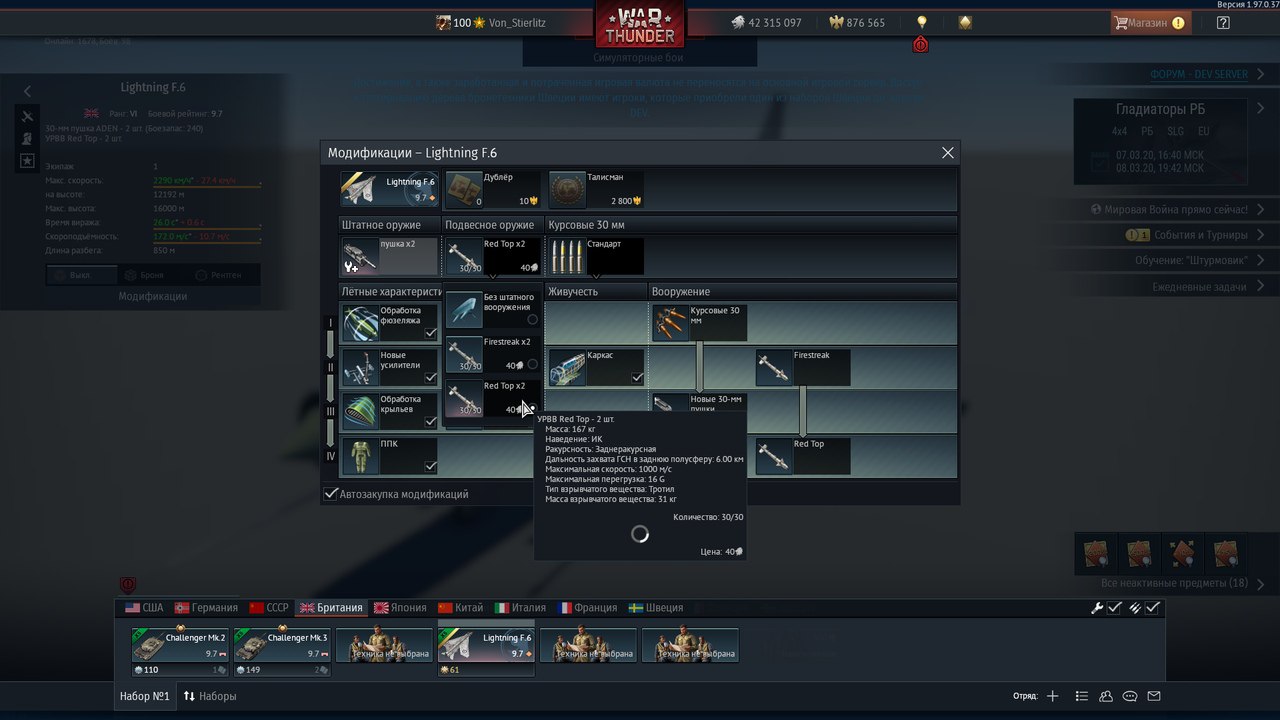Click the Lightning F.6 aircraft icon in modifications header
Image resolution: width=1280 pixels, height=720 pixels.
click(x=389, y=189)
